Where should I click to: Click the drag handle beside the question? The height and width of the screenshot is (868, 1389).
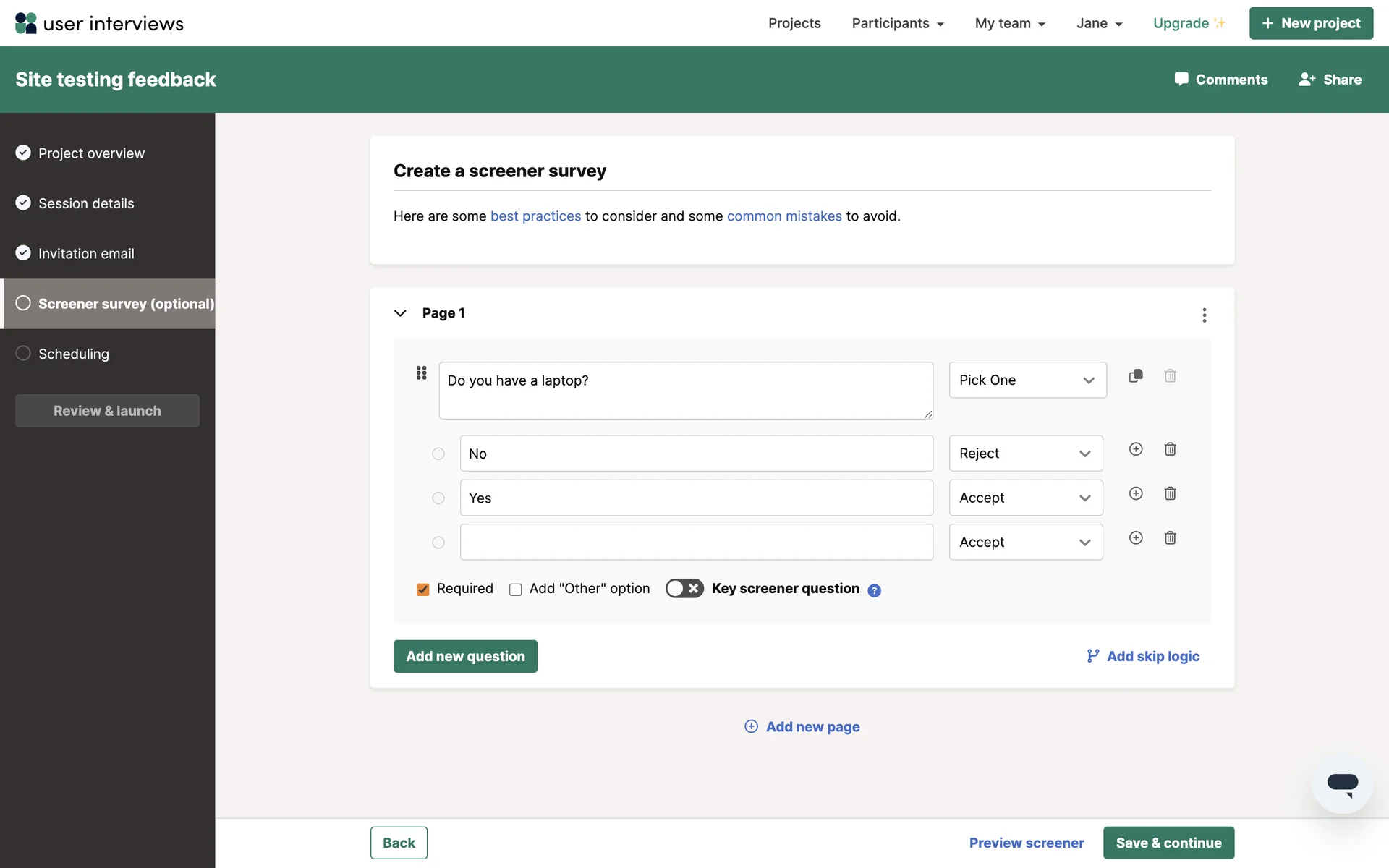(421, 373)
